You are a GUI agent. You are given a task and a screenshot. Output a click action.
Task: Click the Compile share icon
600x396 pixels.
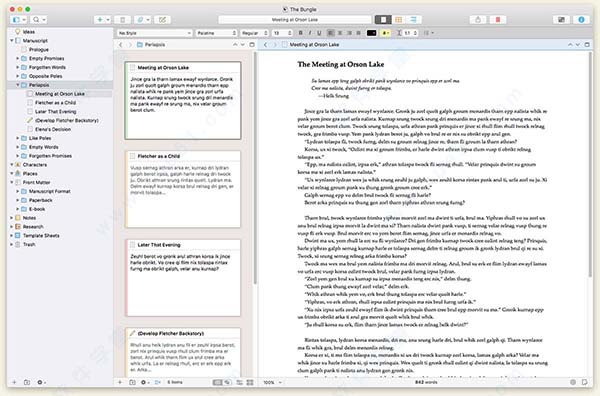tap(478, 20)
